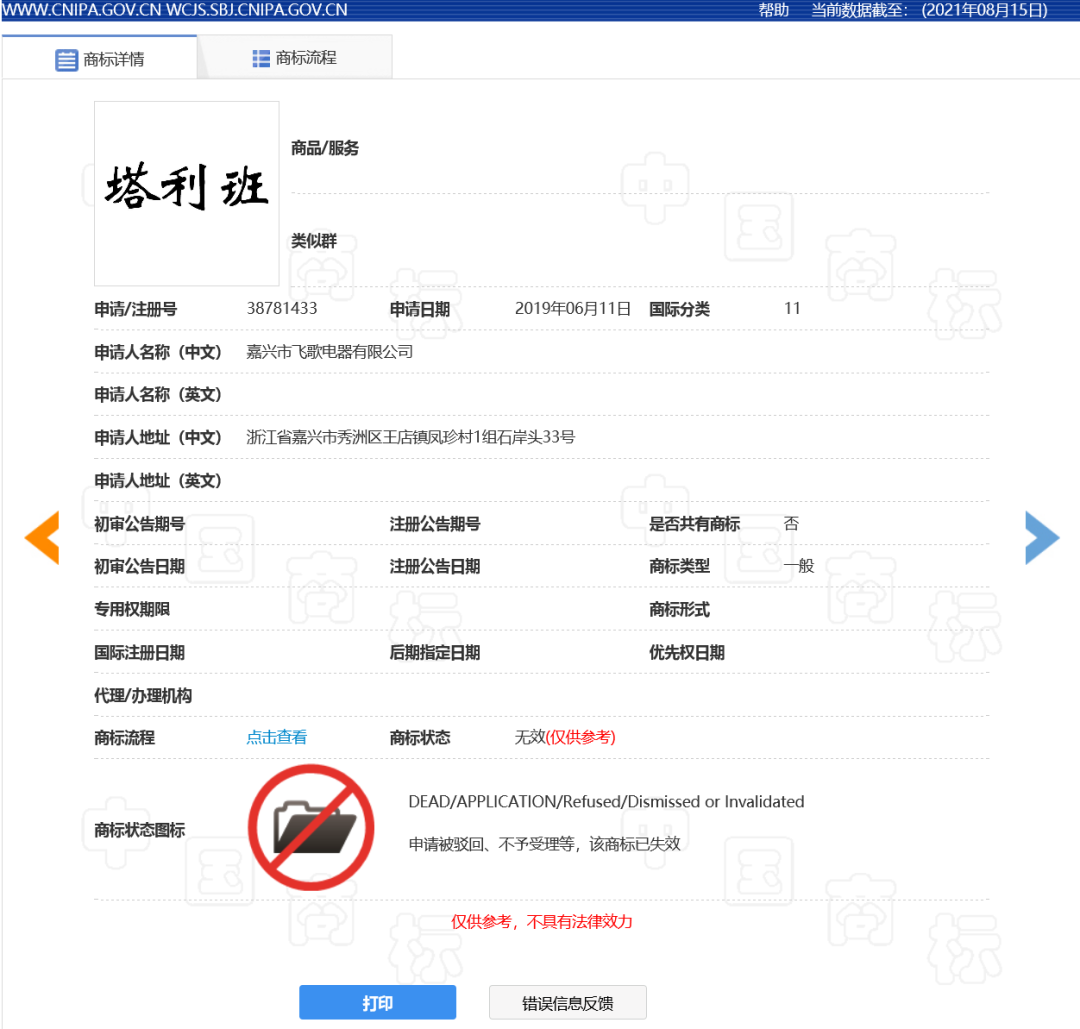Select the application number 38781433
The height and width of the screenshot is (1029, 1080).
click(x=283, y=309)
